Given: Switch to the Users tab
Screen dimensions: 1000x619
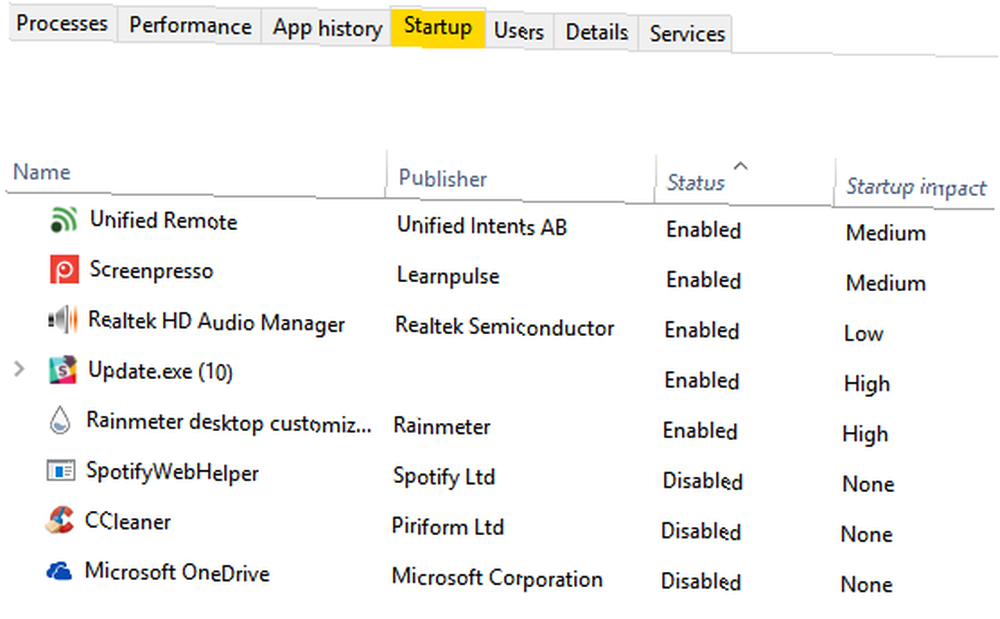Looking at the screenshot, I should click(x=518, y=31).
